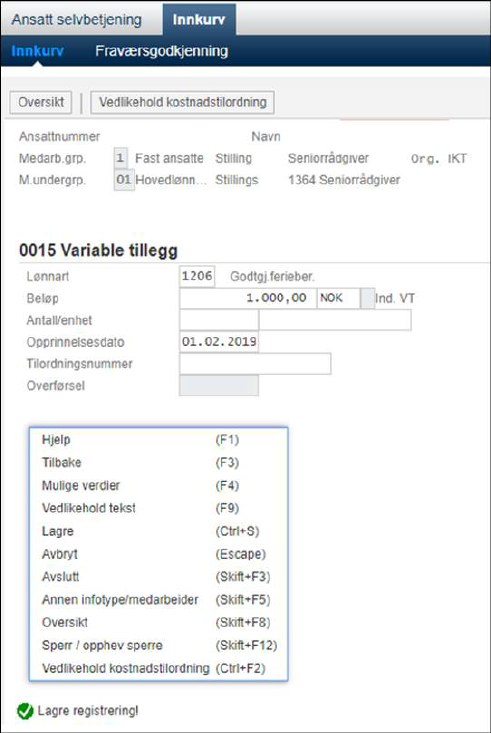Click the Org. IKT text

click(439, 158)
